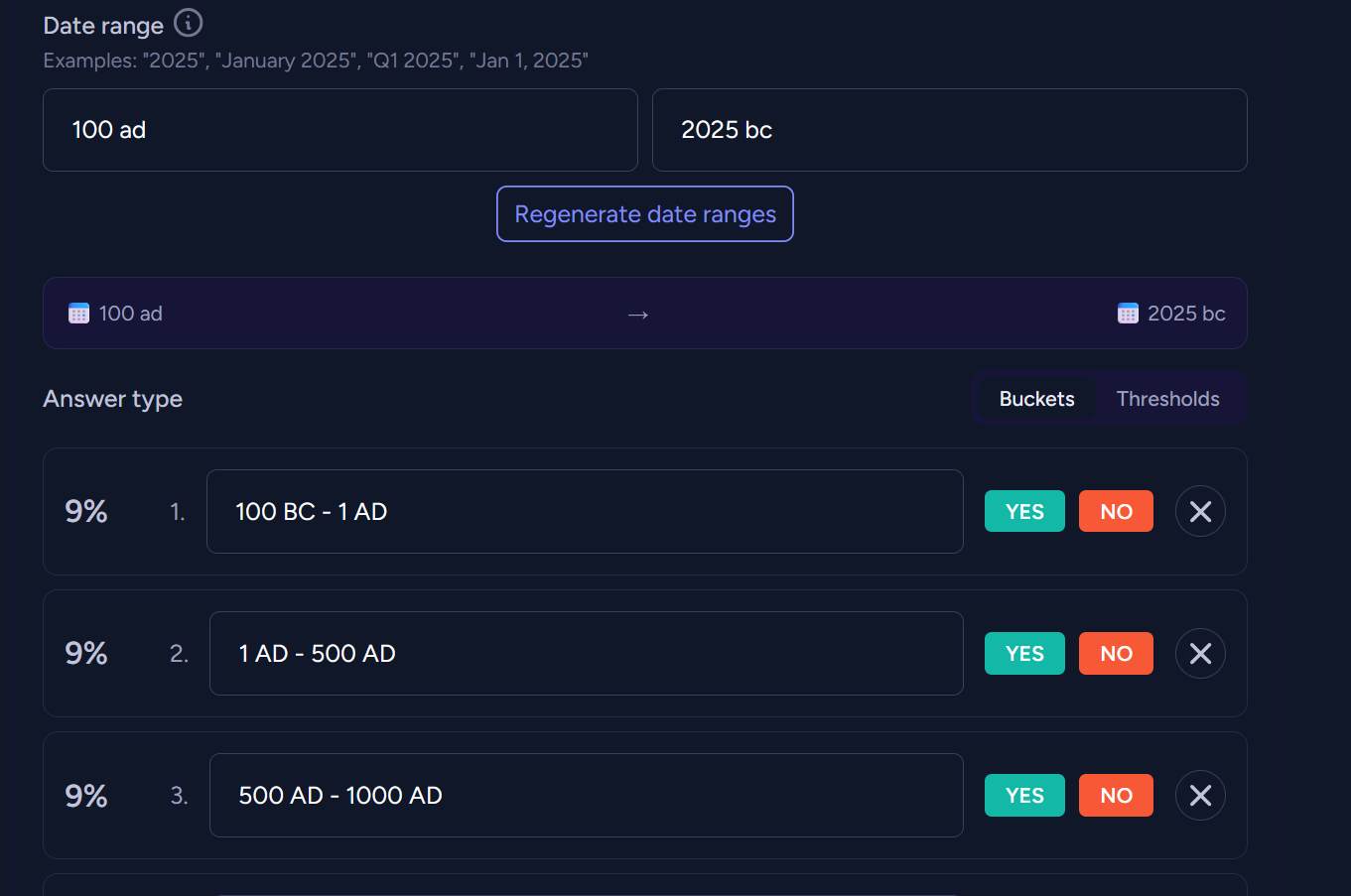Image resolution: width=1351 pixels, height=896 pixels.
Task: Click the Date range info icon
Action: 188,23
